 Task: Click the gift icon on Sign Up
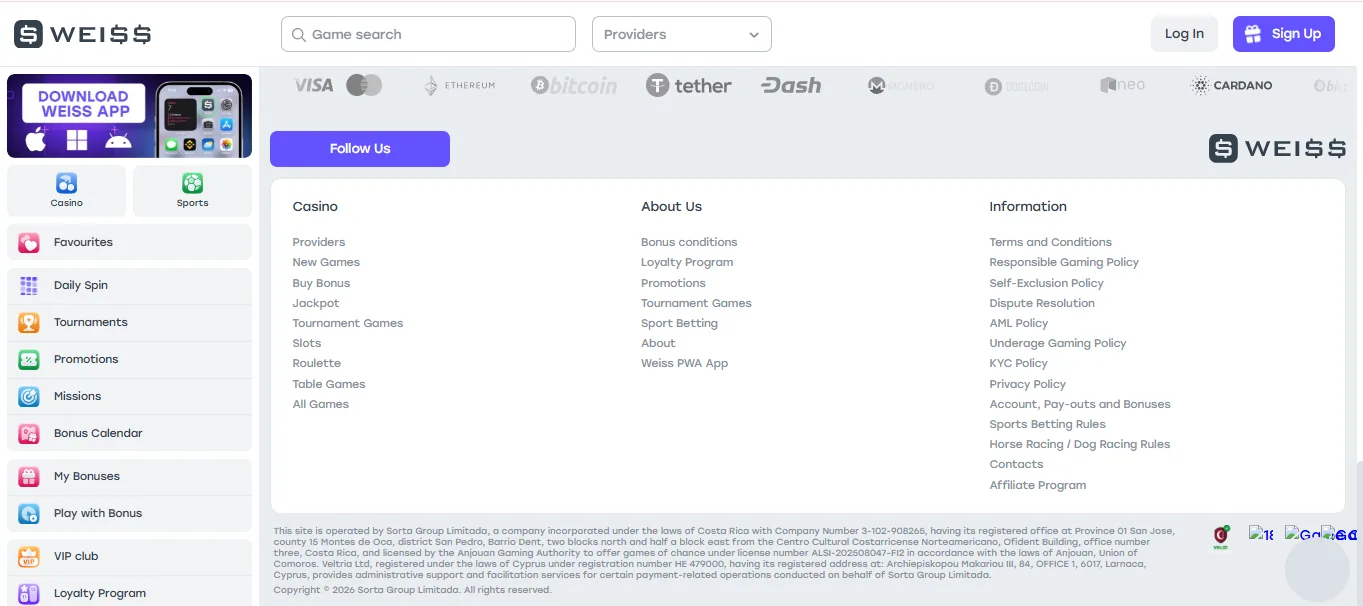click(1254, 34)
